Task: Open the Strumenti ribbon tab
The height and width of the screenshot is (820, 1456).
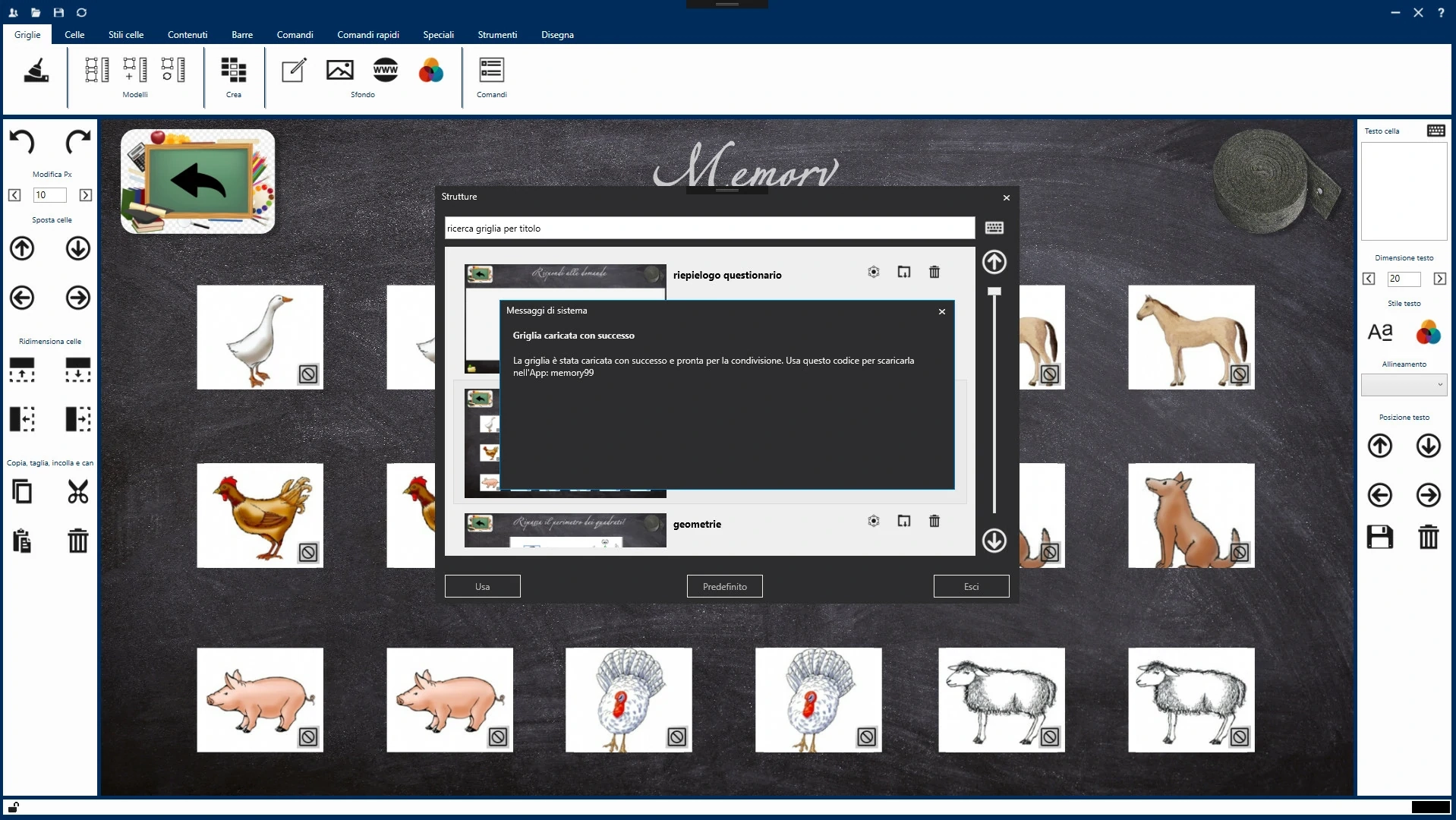Action: point(497,35)
